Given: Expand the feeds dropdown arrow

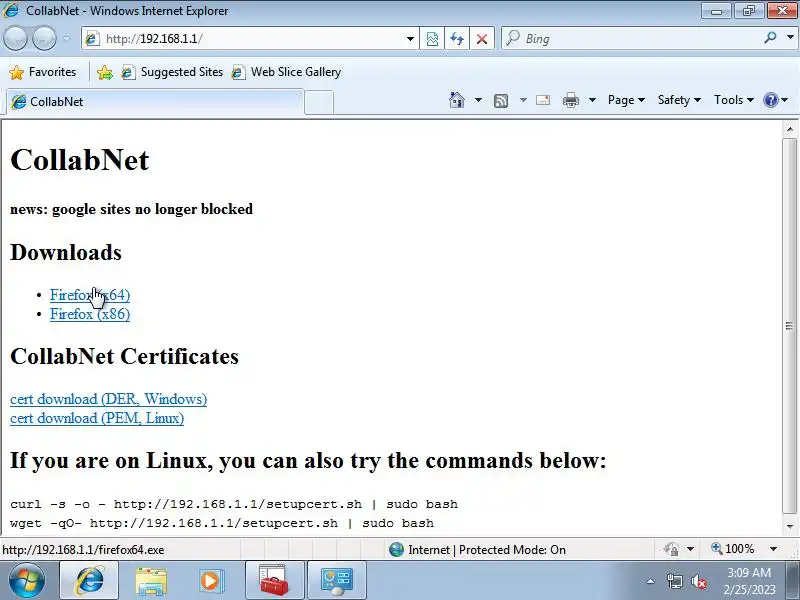Looking at the screenshot, I should [x=523, y=100].
